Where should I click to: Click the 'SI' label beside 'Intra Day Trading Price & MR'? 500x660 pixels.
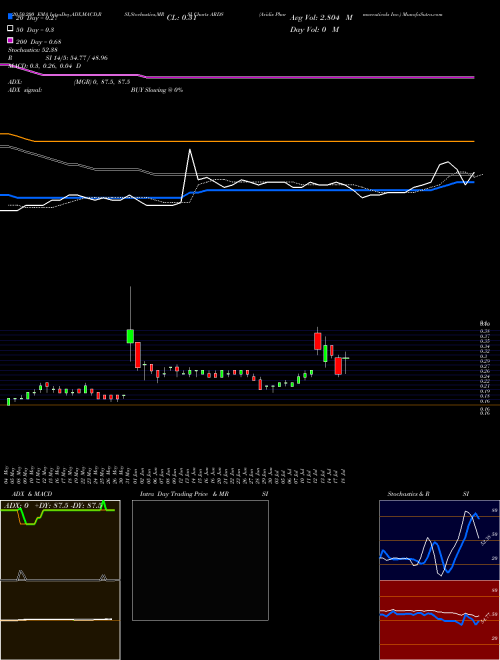point(265,494)
